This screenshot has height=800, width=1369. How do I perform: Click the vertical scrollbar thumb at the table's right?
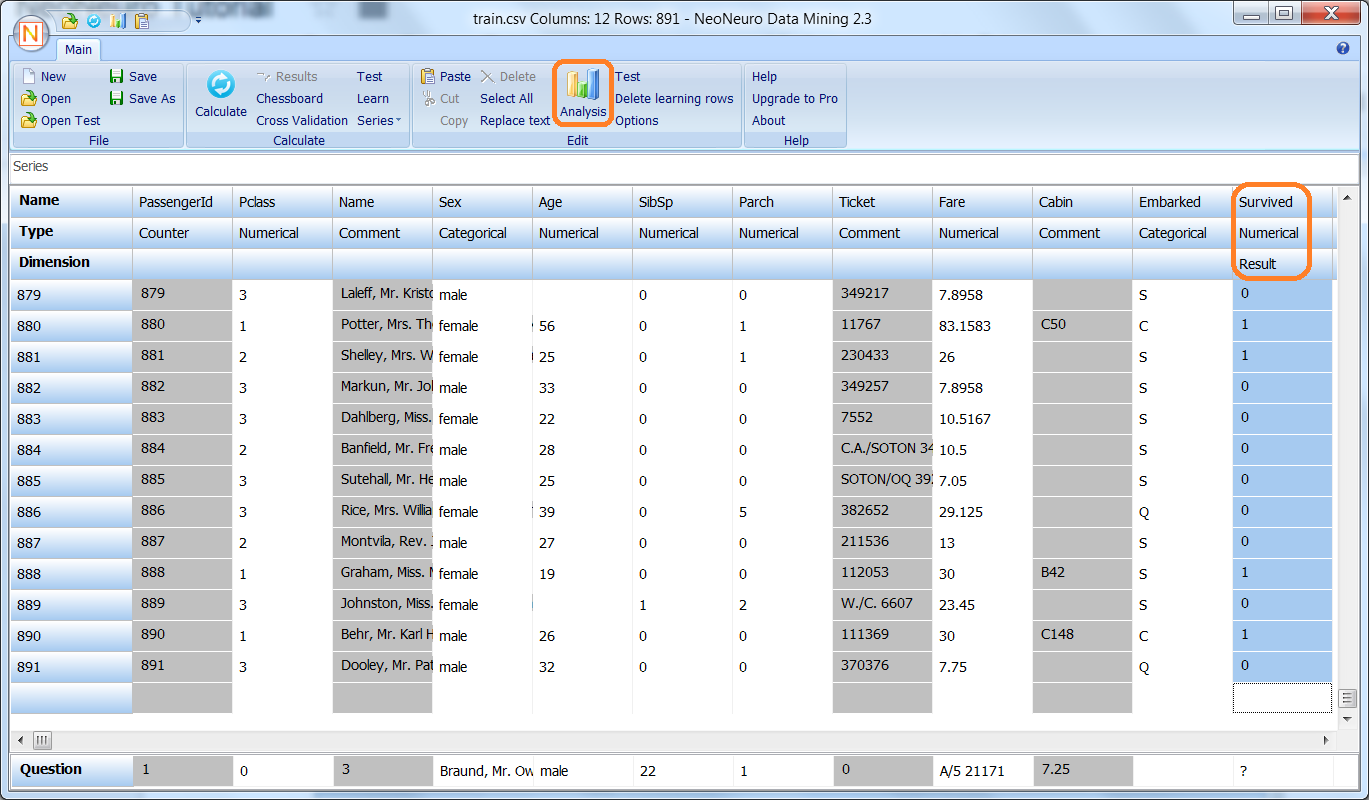[x=1347, y=698]
